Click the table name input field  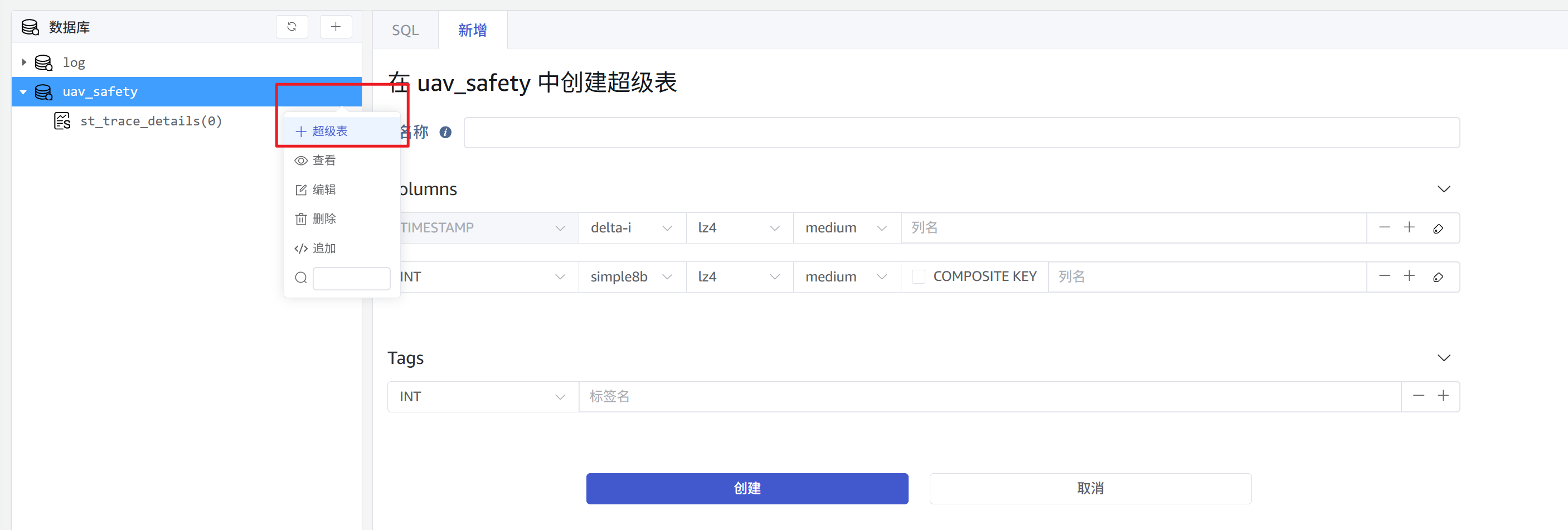coord(962,132)
